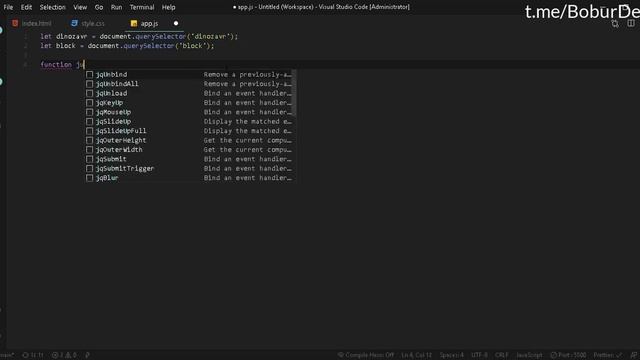Click the snippet icon beside jqUnbindAll

[89, 84]
